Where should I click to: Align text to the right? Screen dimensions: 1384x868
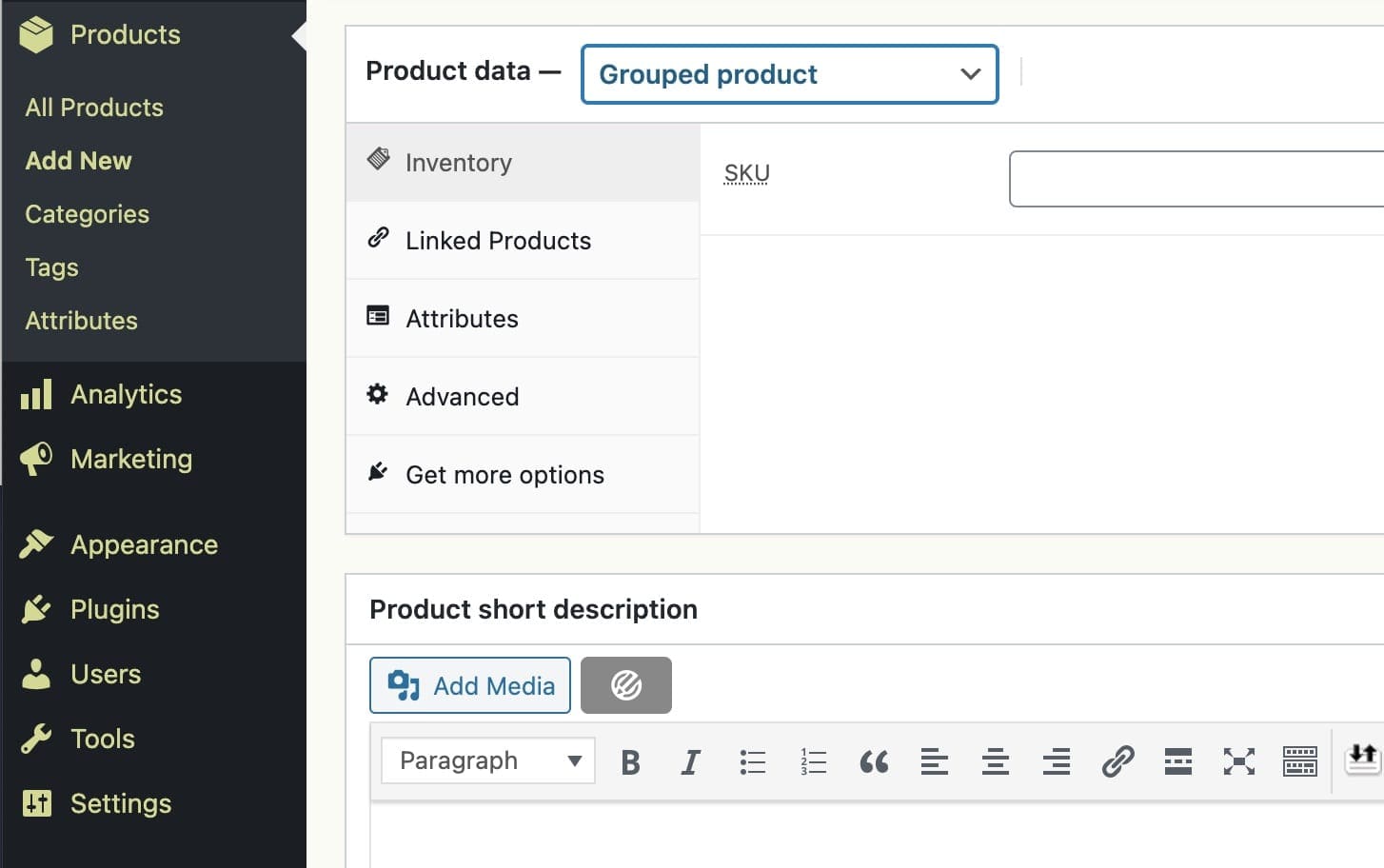tap(1057, 762)
